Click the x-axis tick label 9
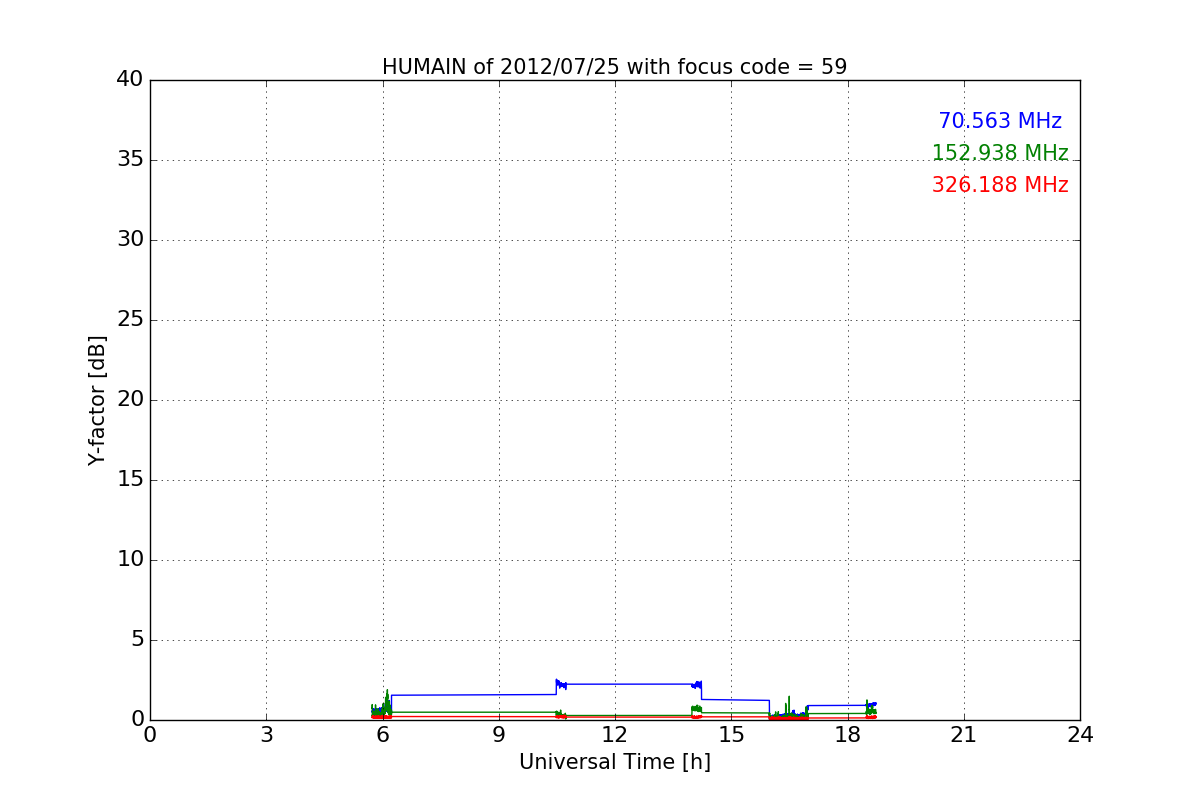Image resolution: width=1200 pixels, height=800 pixels. point(499,735)
